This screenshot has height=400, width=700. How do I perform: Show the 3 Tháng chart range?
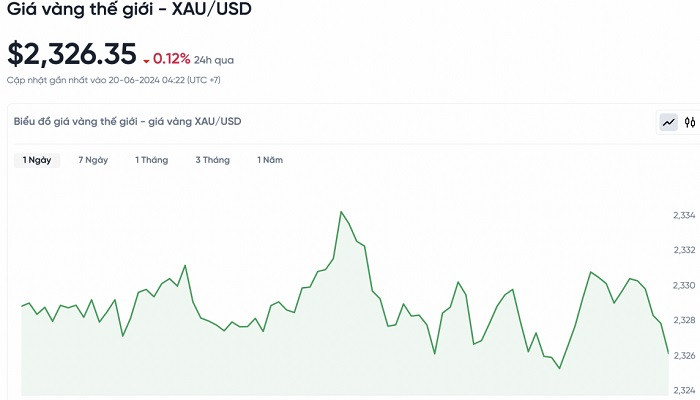pyautogui.click(x=212, y=160)
